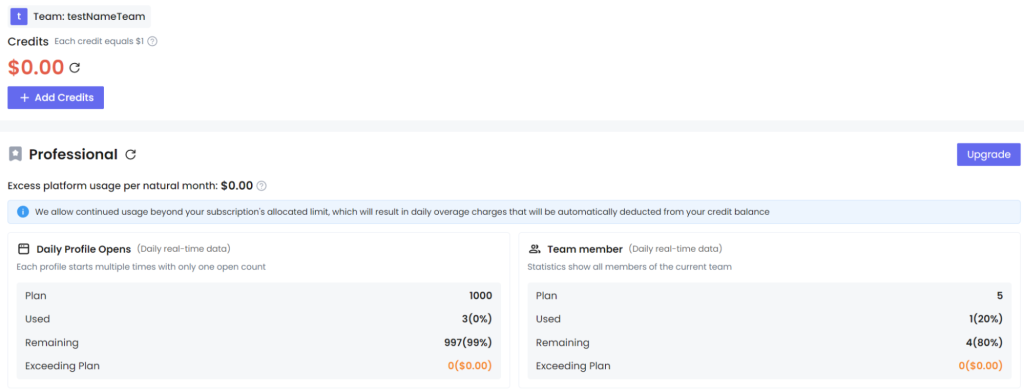Click the blue info icon in the notice
1024x392 pixels.
click(x=23, y=212)
